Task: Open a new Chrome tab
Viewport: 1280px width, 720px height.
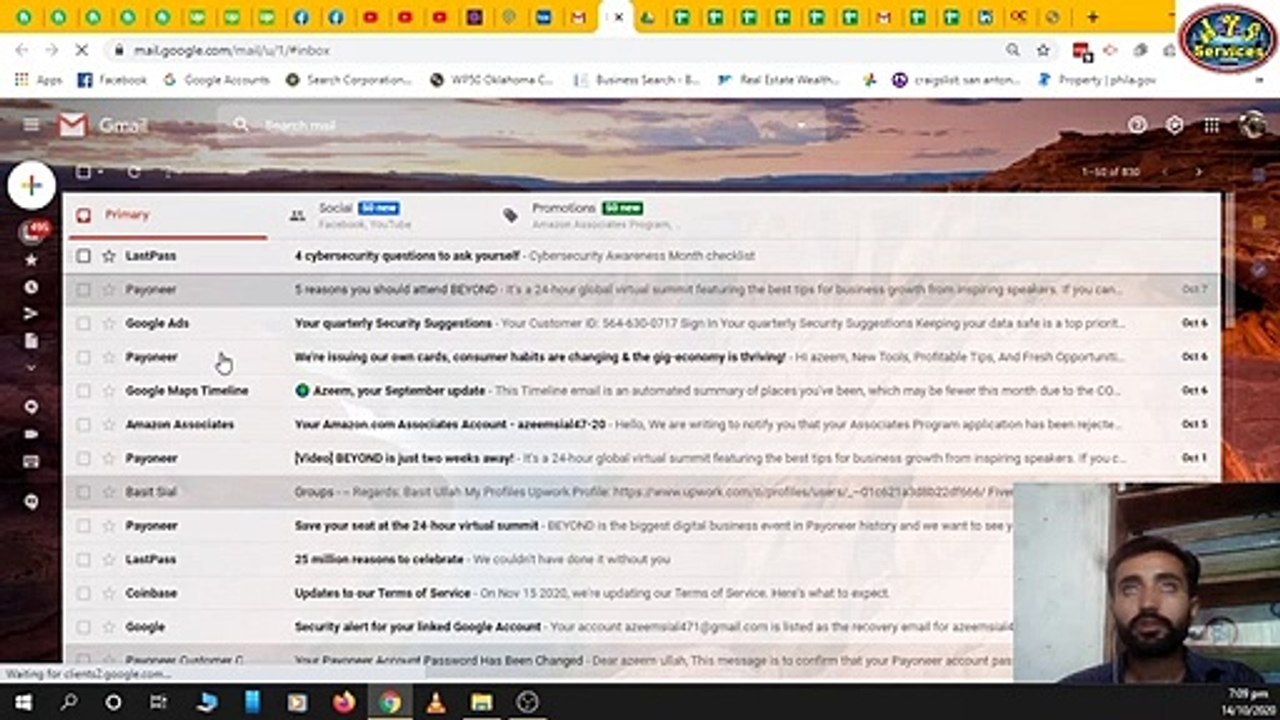Action: (1092, 17)
